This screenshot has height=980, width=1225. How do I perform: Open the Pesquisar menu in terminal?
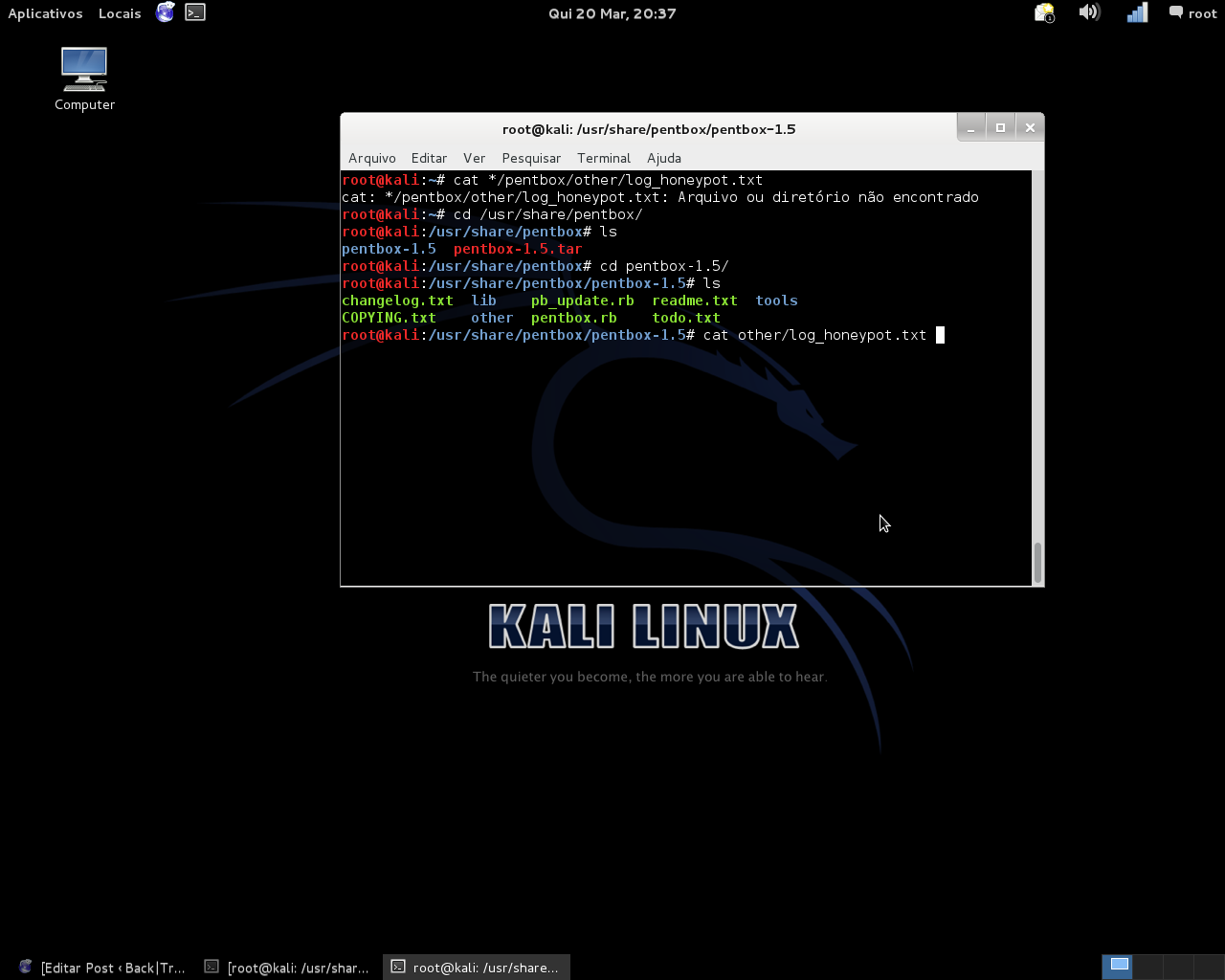pos(531,158)
